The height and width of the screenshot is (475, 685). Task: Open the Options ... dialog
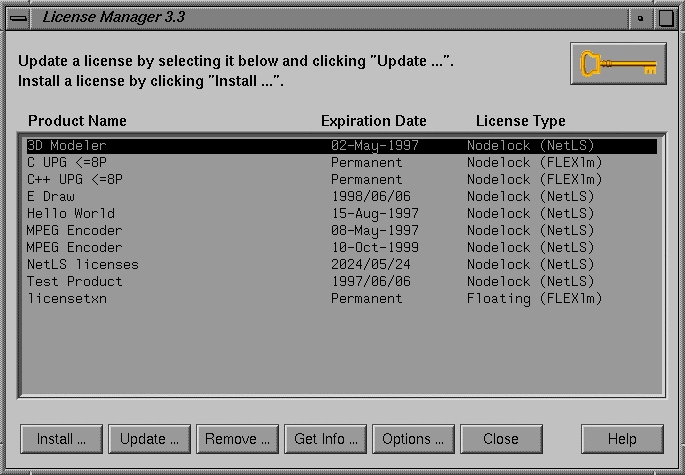pyautogui.click(x=413, y=439)
